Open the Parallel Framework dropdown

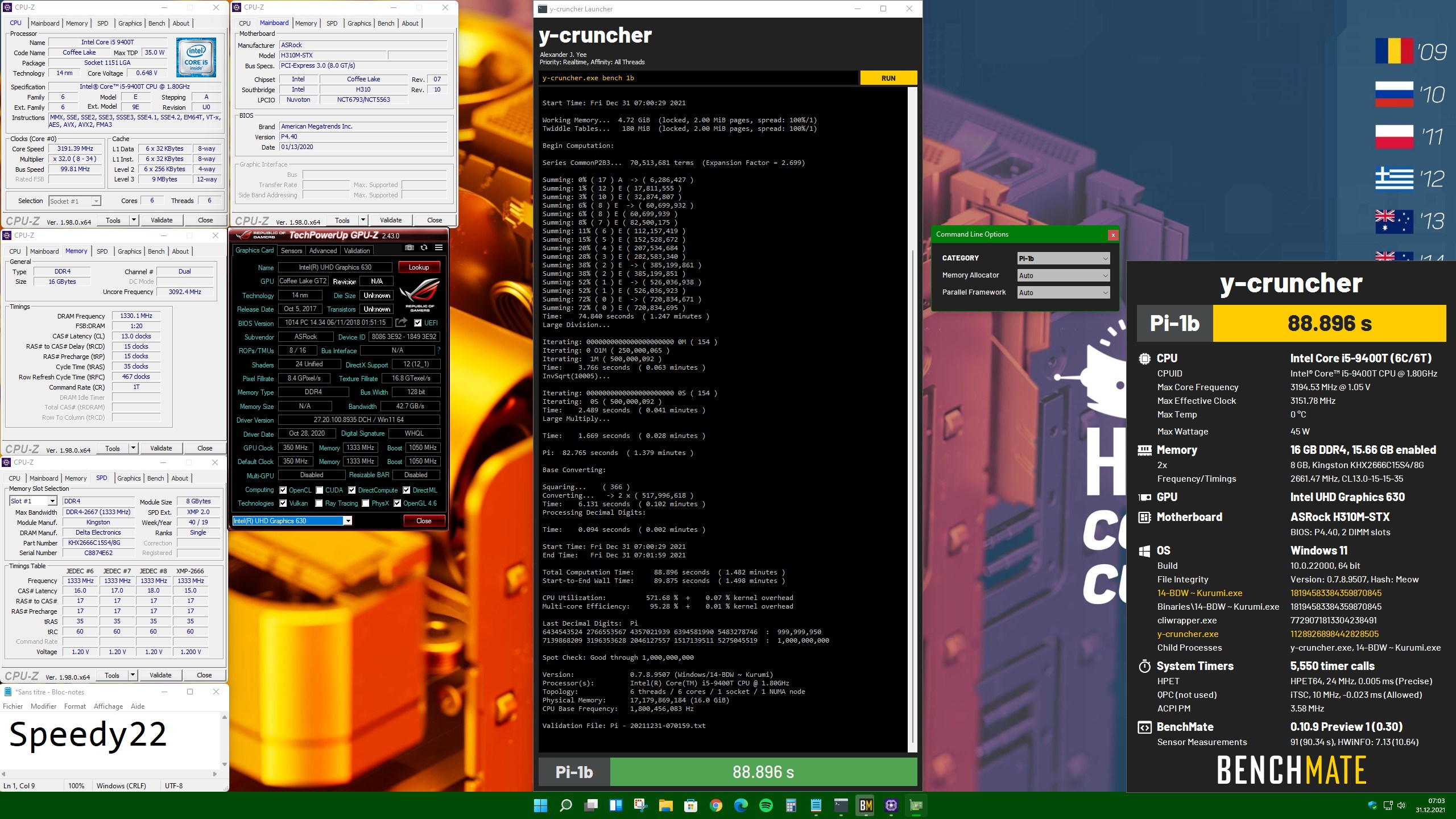1063,292
